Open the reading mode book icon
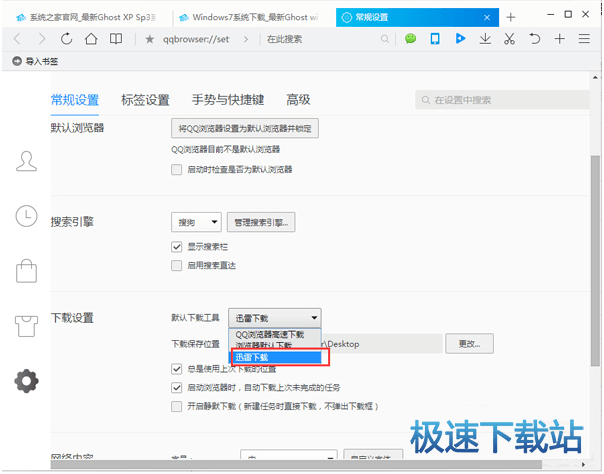 [x=116, y=39]
